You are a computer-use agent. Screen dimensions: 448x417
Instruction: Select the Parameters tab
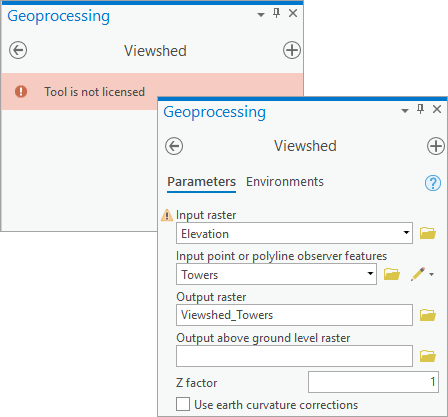[x=201, y=182]
